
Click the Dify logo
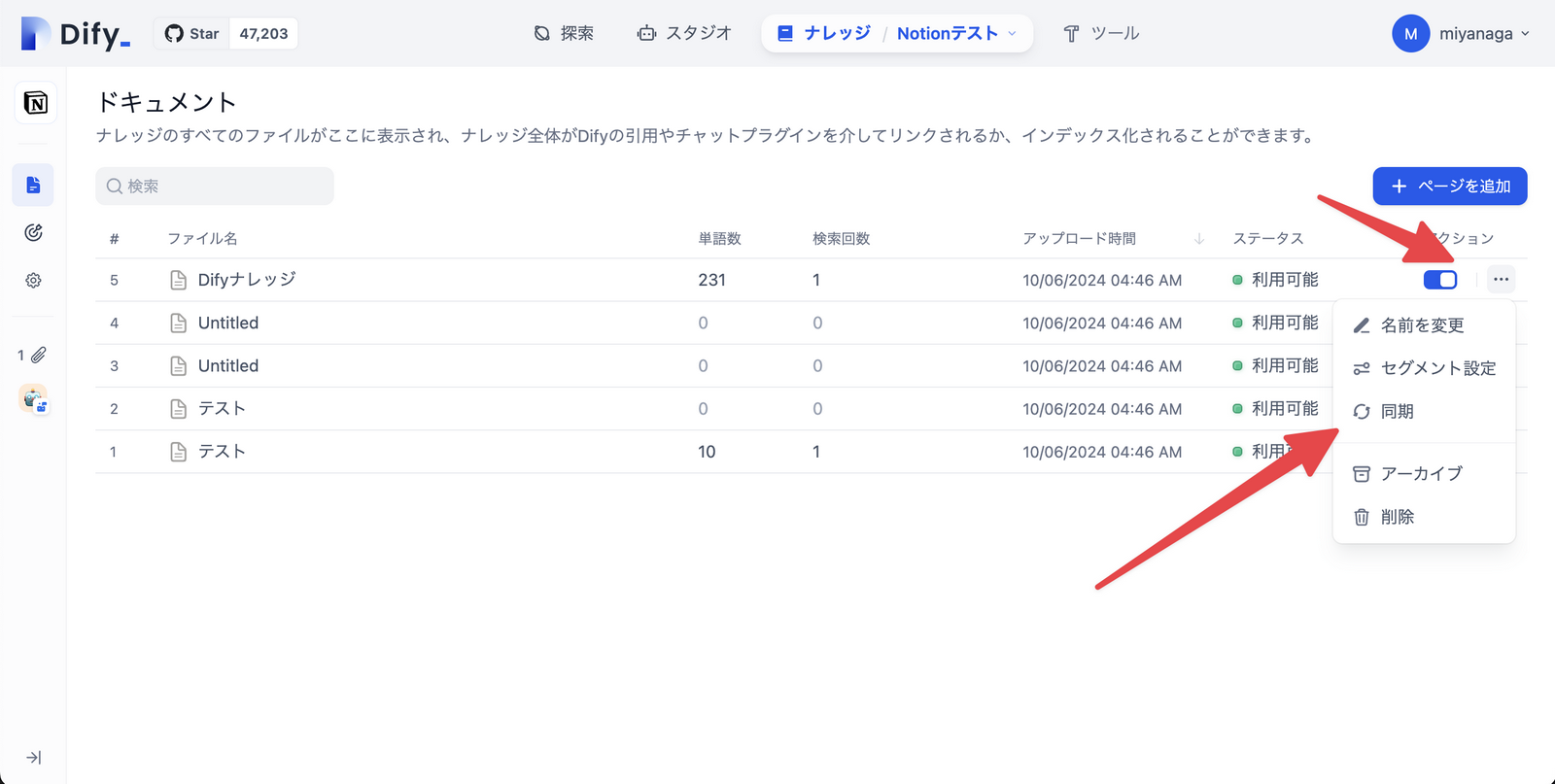pyautogui.click(x=76, y=34)
